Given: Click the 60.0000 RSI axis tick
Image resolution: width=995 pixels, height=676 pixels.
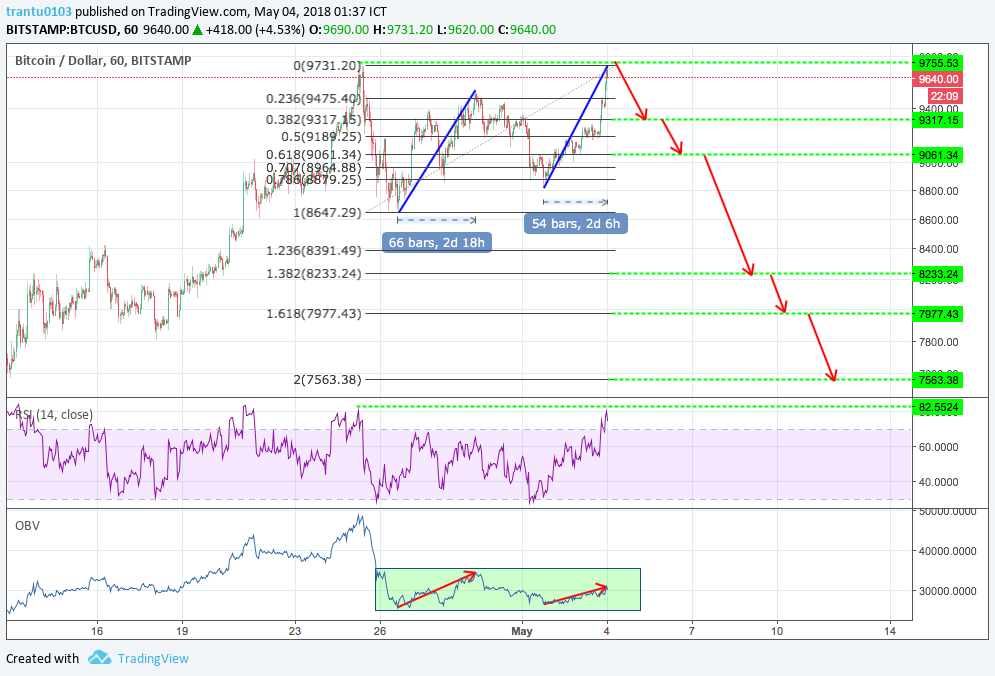Looking at the screenshot, I should (938, 447).
